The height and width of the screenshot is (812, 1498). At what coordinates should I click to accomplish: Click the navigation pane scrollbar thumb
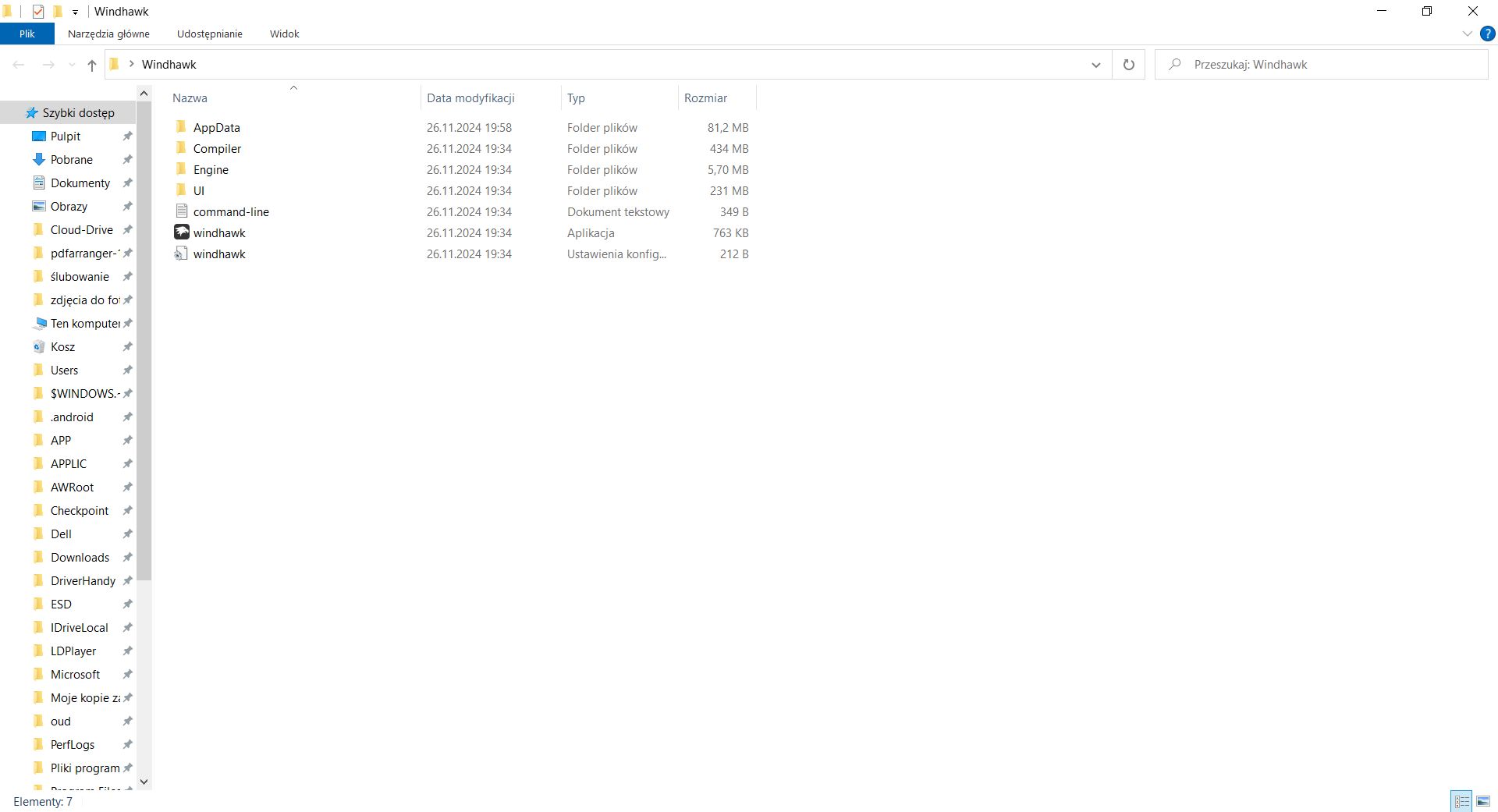pos(144,341)
